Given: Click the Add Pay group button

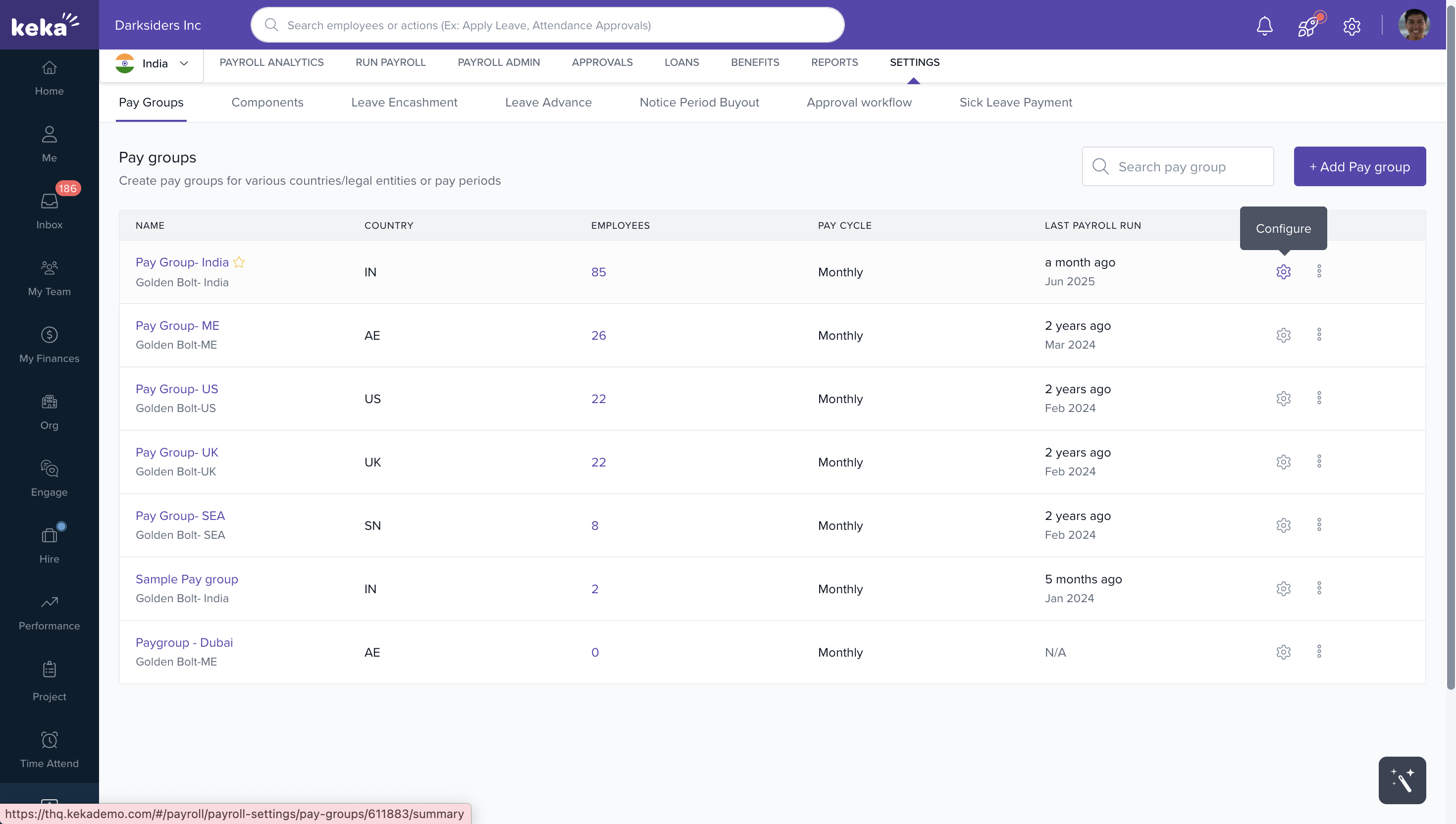Looking at the screenshot, I should (1359, 166).
